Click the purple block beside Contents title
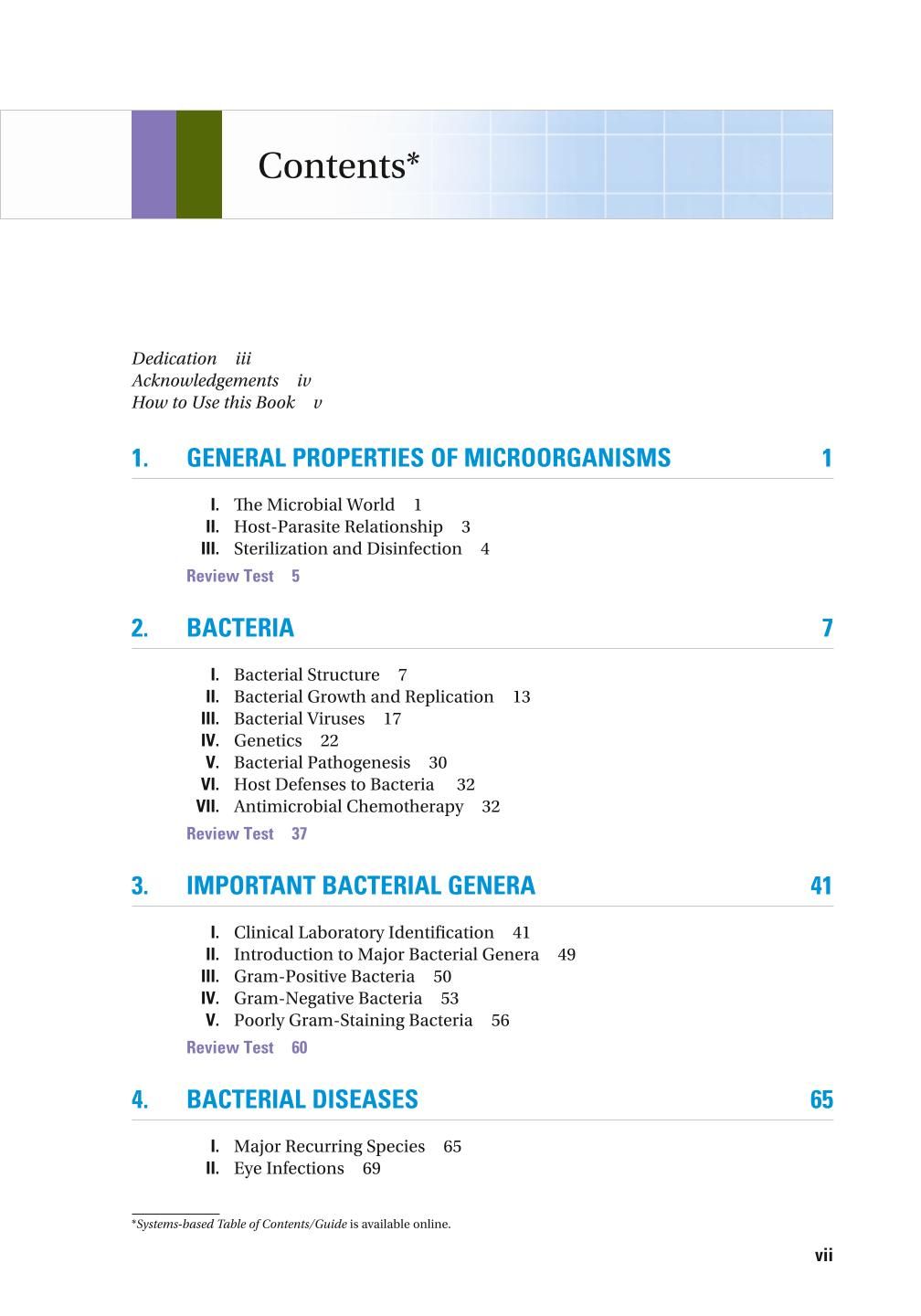The image size is (921, 1316). (153, 164)
